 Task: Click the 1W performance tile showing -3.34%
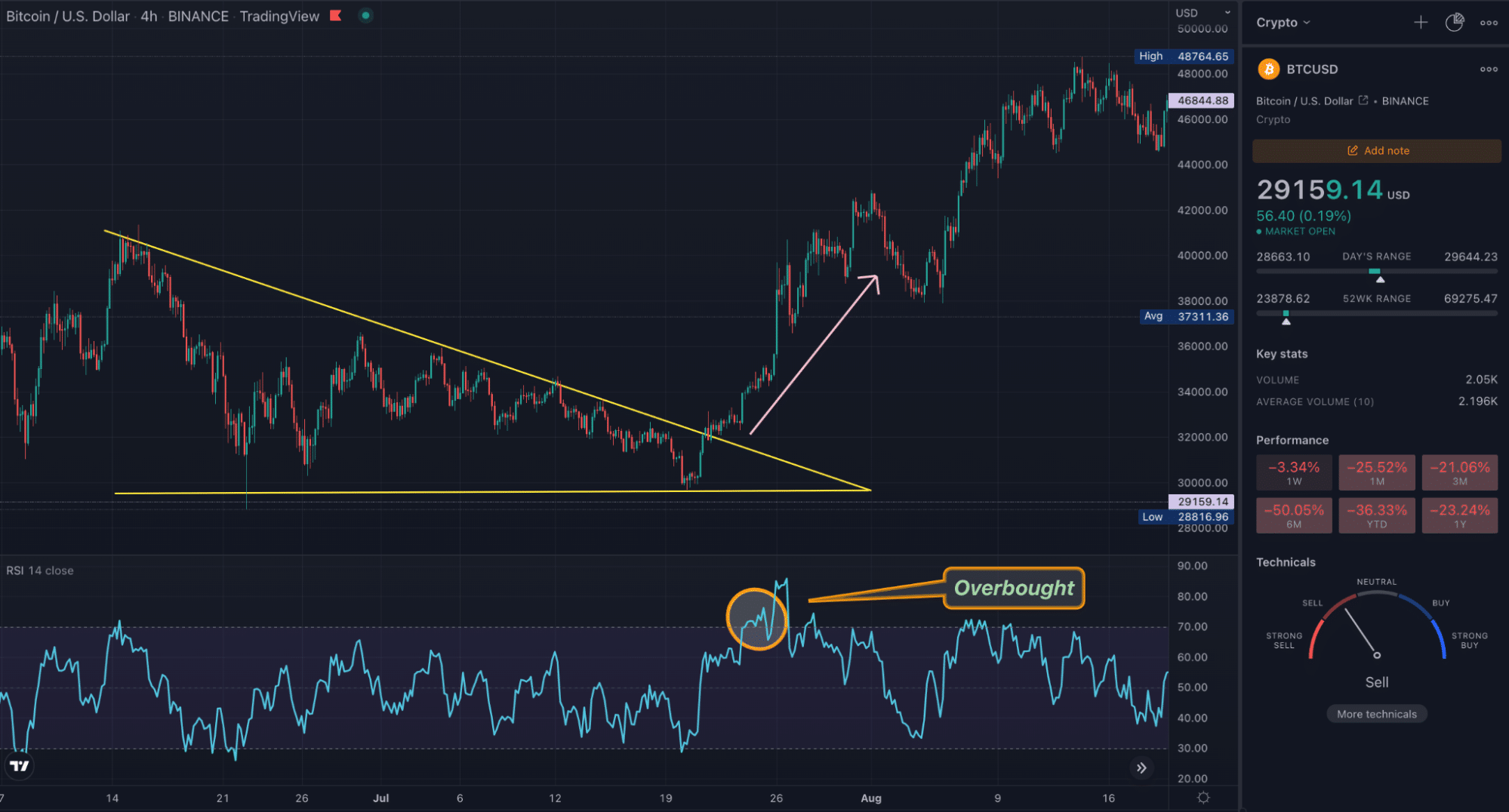(1294, 472)
